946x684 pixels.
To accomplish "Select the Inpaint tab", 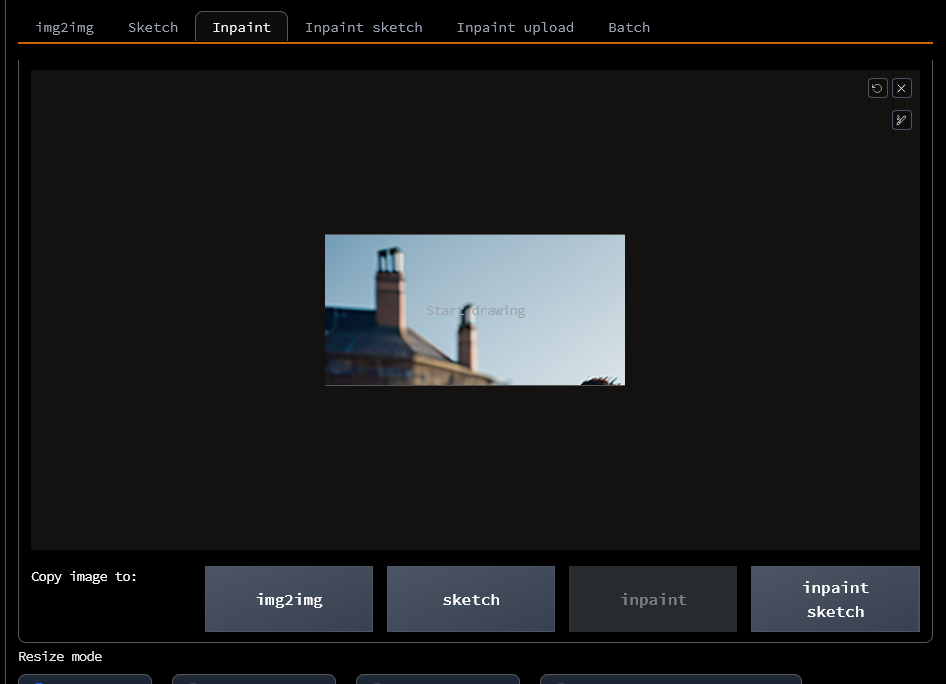I will [241, 27].
